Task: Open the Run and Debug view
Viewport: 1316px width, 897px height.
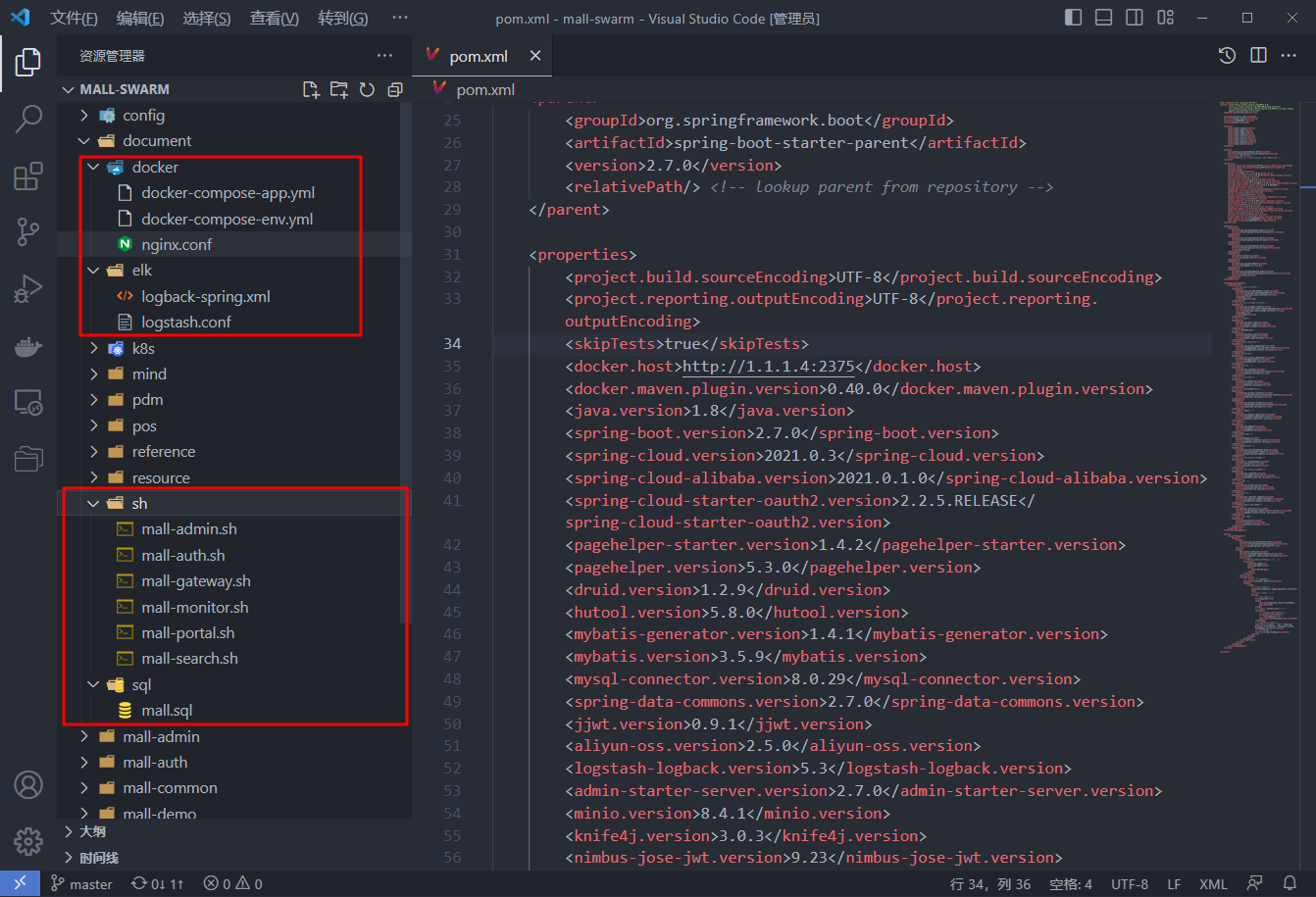Action: tap(28, 289)
